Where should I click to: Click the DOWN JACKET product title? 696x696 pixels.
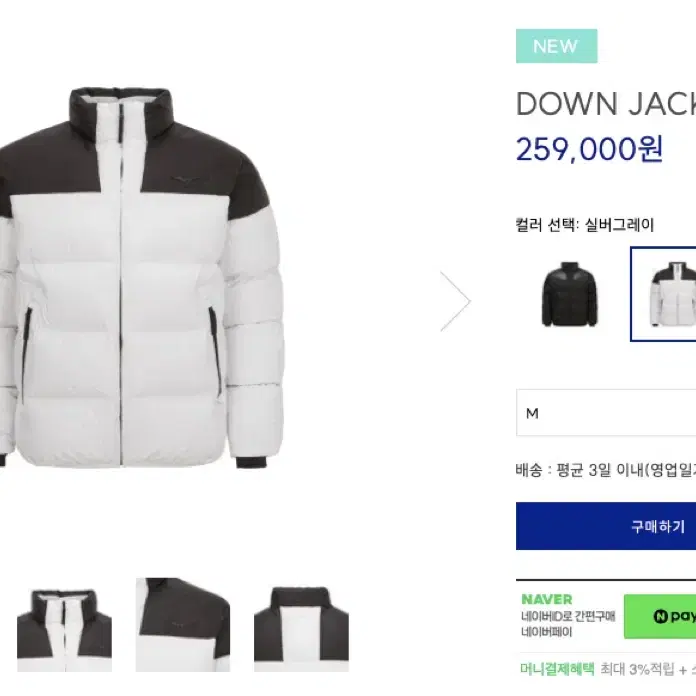pos(606,104)
